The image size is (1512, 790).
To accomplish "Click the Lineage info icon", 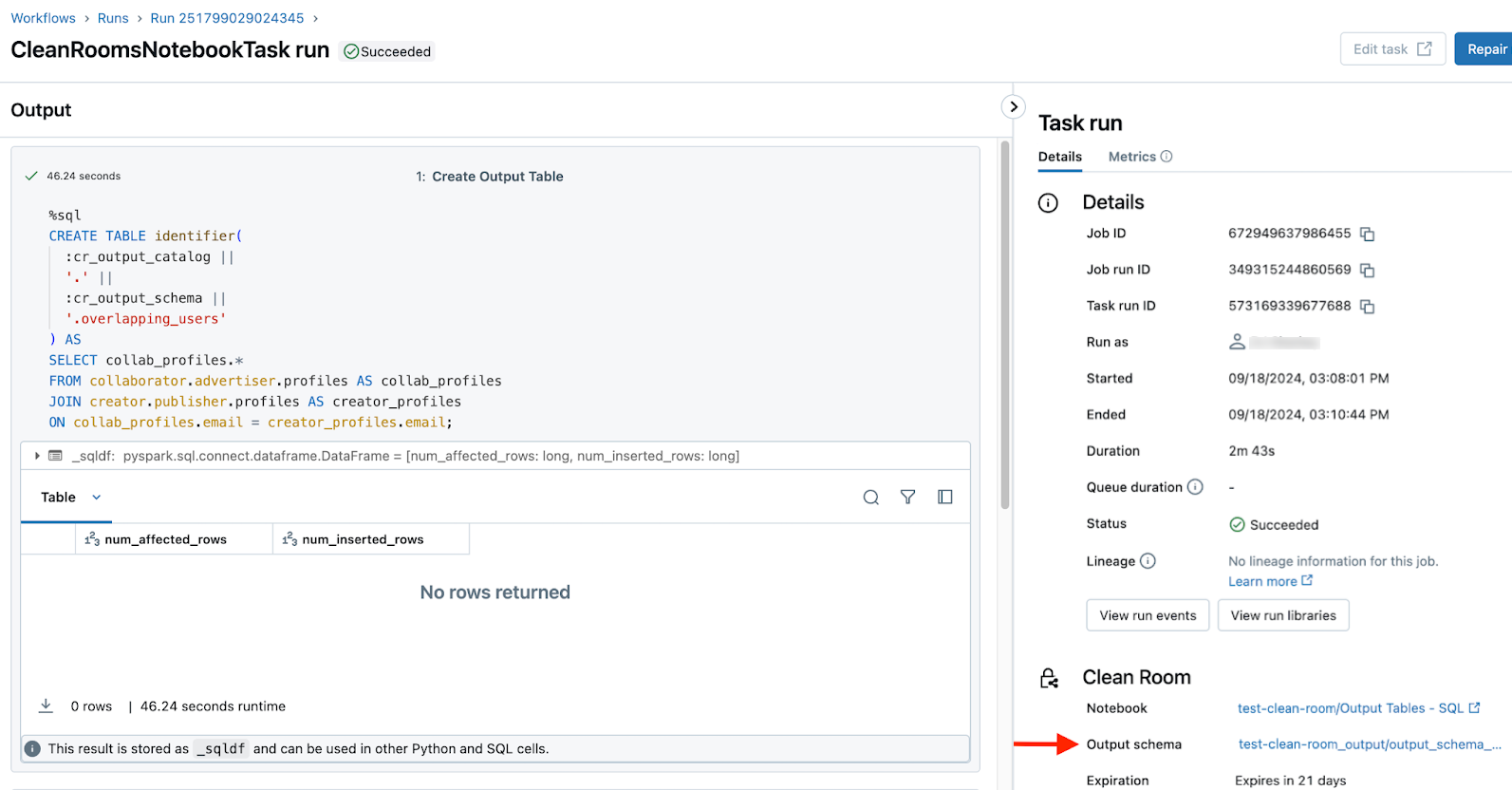I will click(1148, 561).
